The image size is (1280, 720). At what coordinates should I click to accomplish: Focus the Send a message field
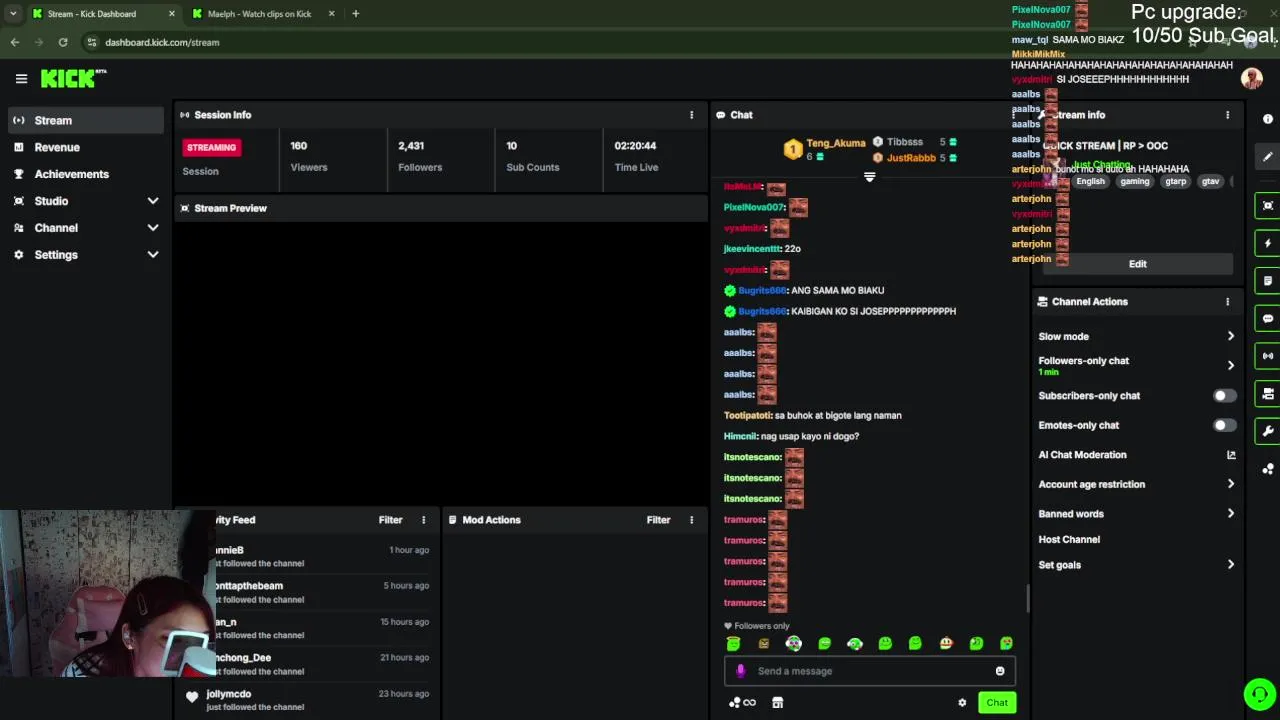click(868, 671)
